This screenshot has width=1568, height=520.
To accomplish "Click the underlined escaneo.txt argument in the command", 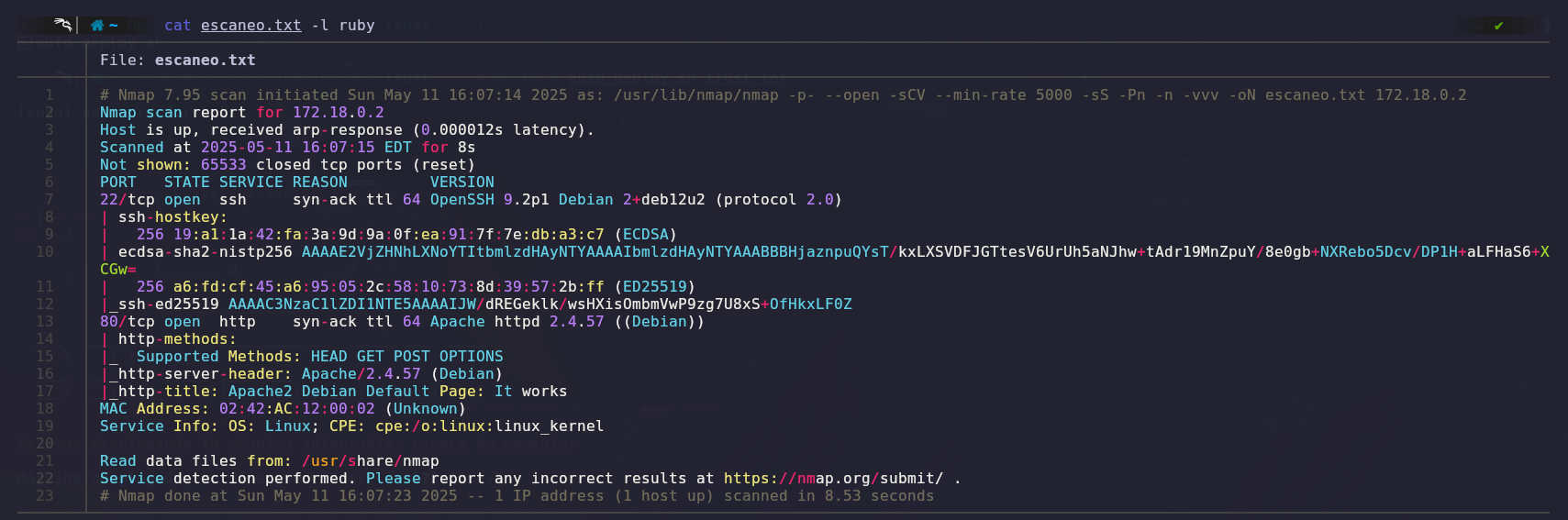I will click(x=251, y=26).
